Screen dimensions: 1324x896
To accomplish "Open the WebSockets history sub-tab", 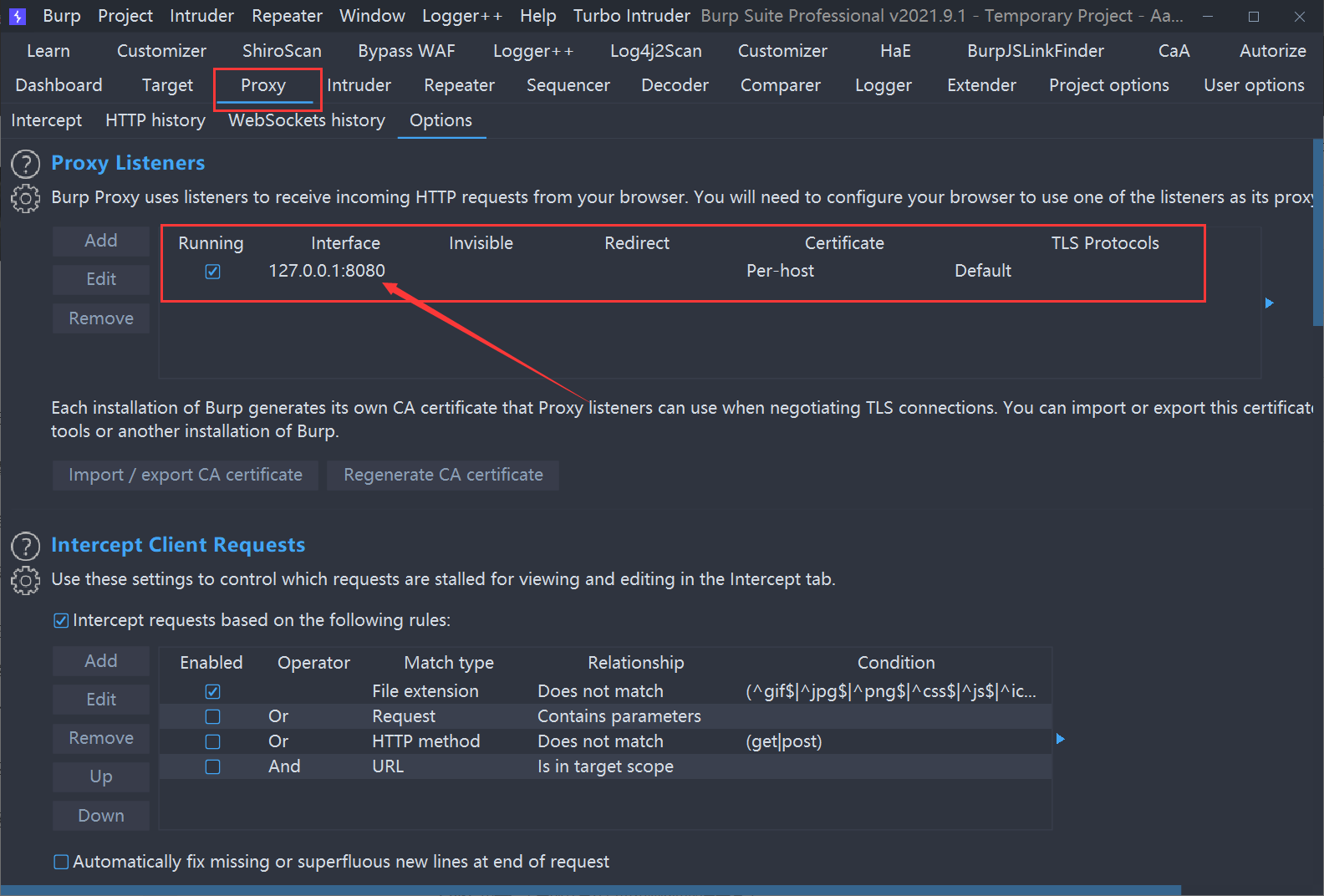I will [307, 120].
